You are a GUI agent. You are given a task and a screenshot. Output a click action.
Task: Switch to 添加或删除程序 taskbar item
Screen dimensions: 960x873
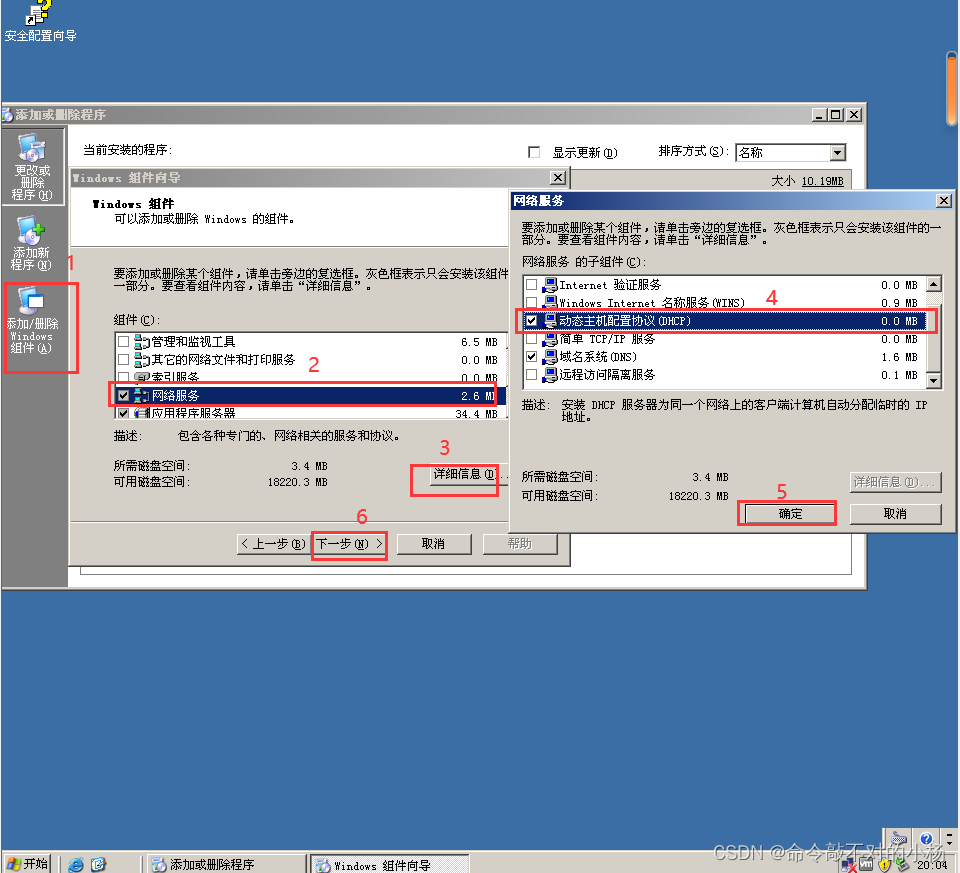pos(225,864)
